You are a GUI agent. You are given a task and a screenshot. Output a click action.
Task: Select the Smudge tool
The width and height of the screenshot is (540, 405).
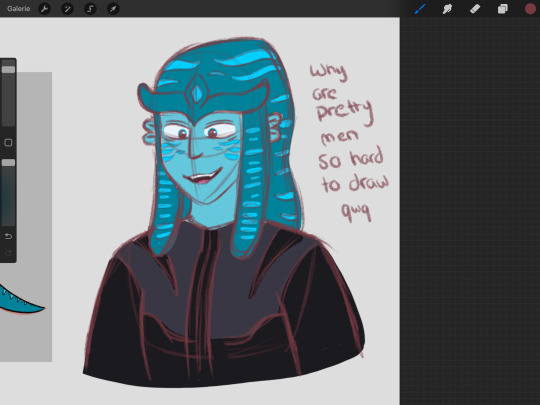[447, 9]
